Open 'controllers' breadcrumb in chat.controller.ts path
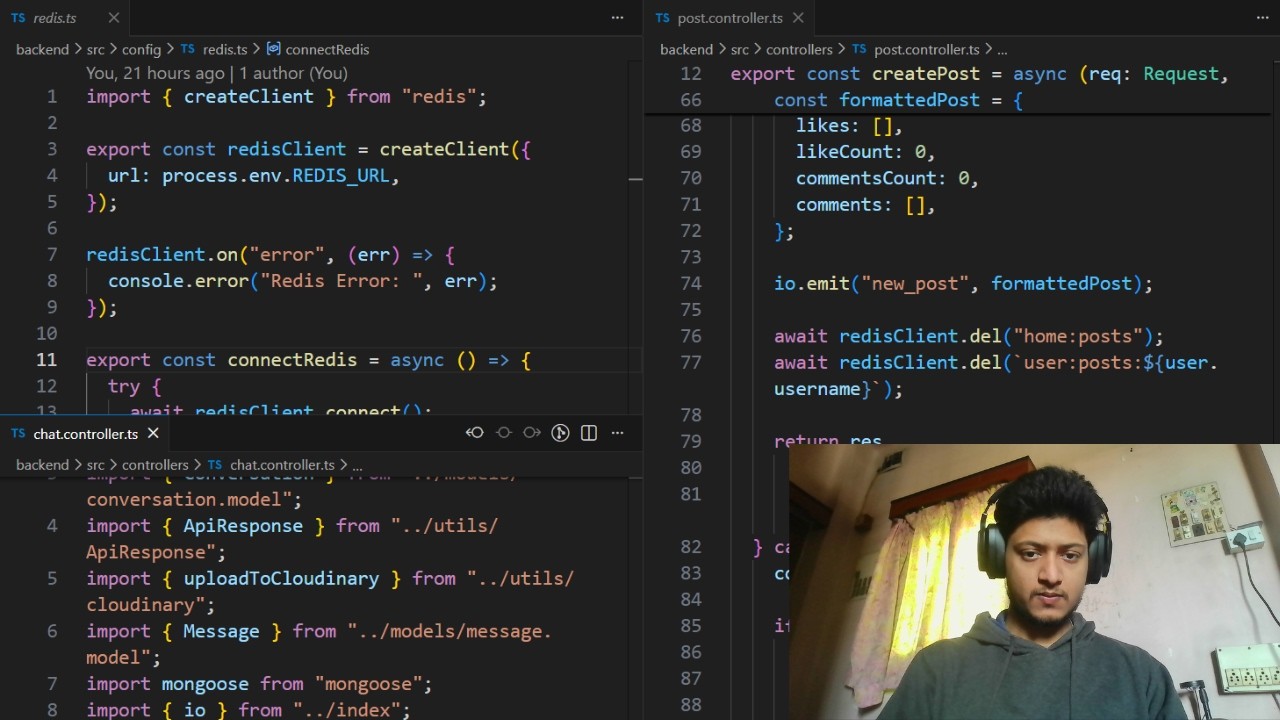 (x=155, y=465)
